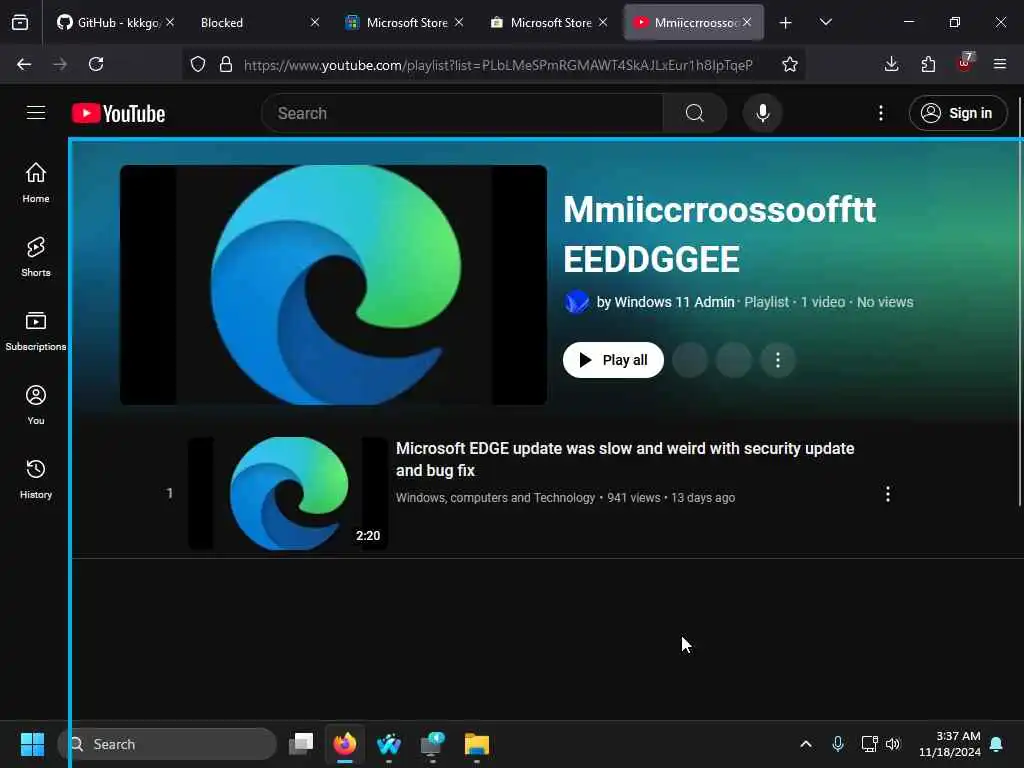Open video row three-dot action menu

click(x=888, y=494)
